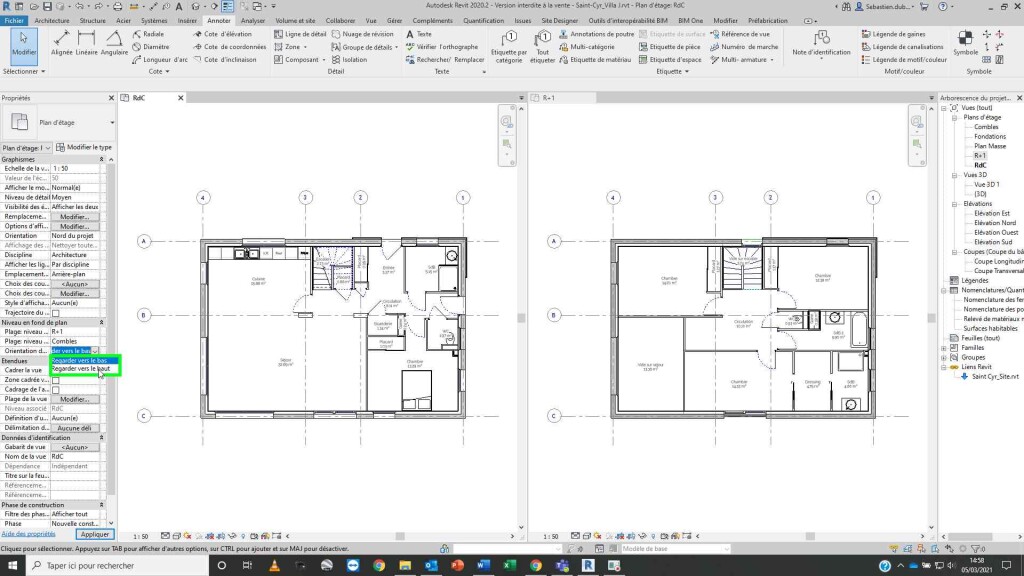Choose the Nuage de révision tool
The width and height of the screenshot is (1024, 576).
[367, 34]
